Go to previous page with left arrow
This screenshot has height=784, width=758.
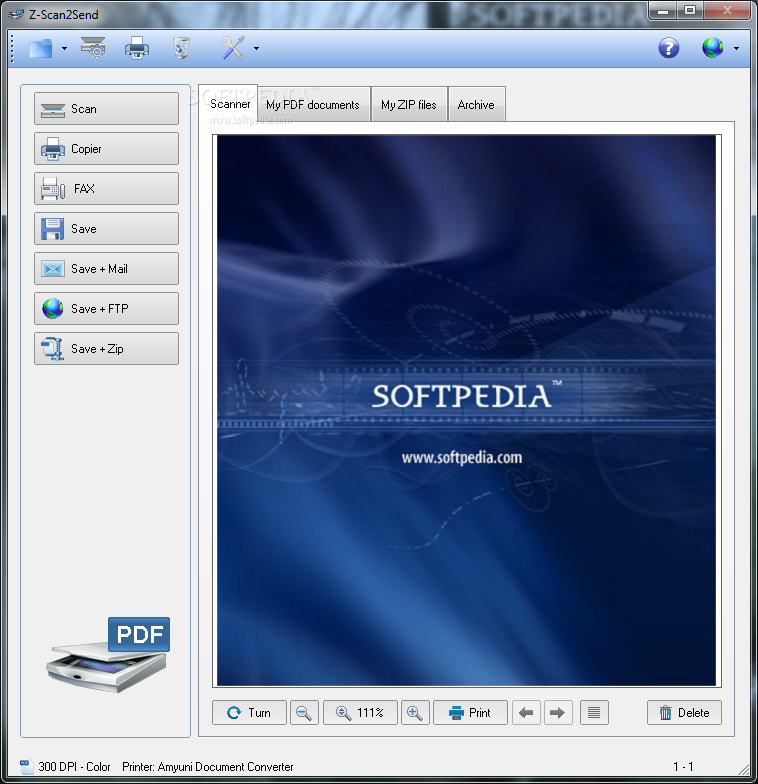[x=526, y=712]
